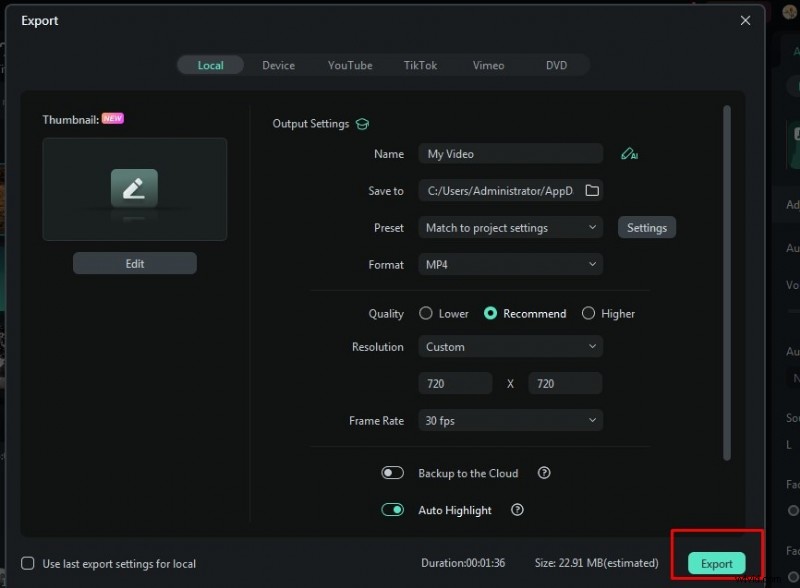Disable the Auto Highlight toggle
800x588 pixels.
[392, 510]
